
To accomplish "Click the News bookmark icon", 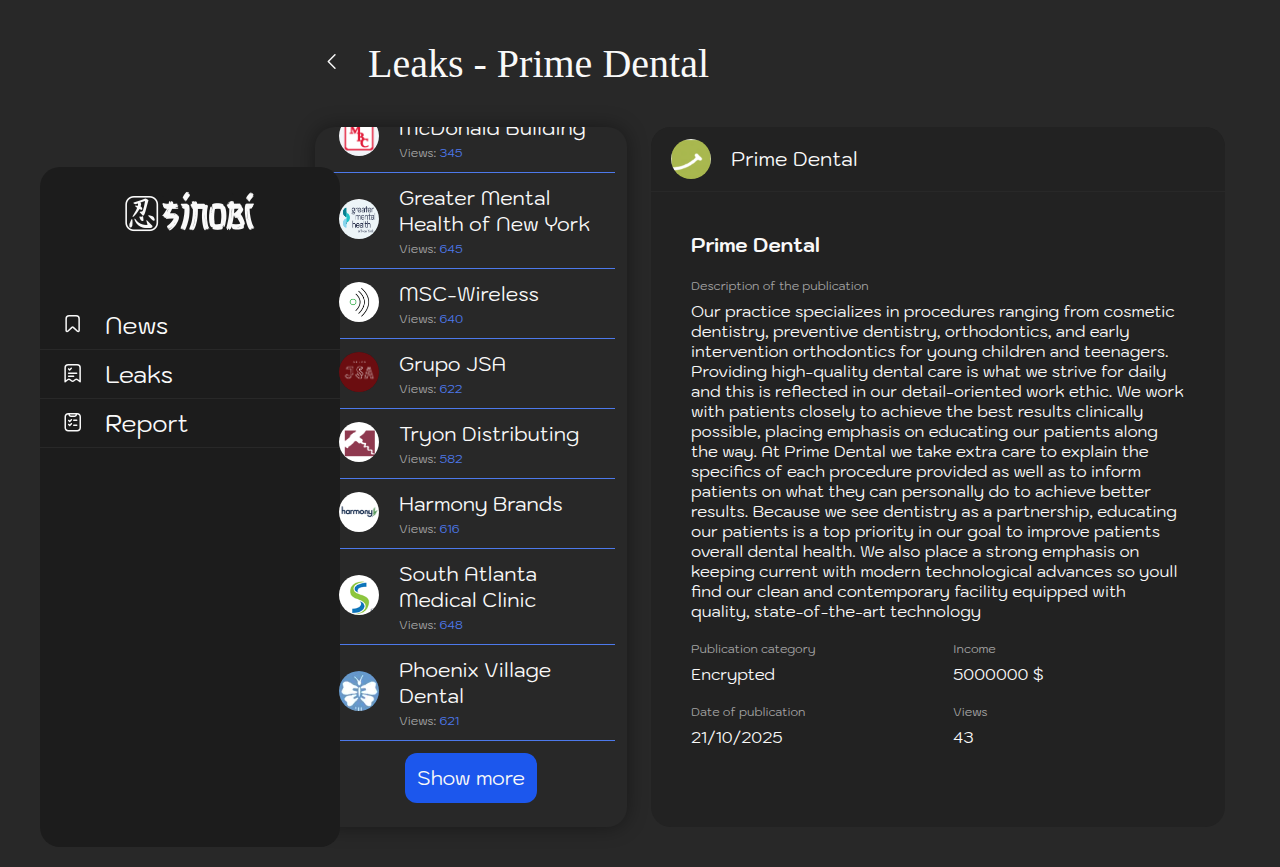I will tap(72, 324).
